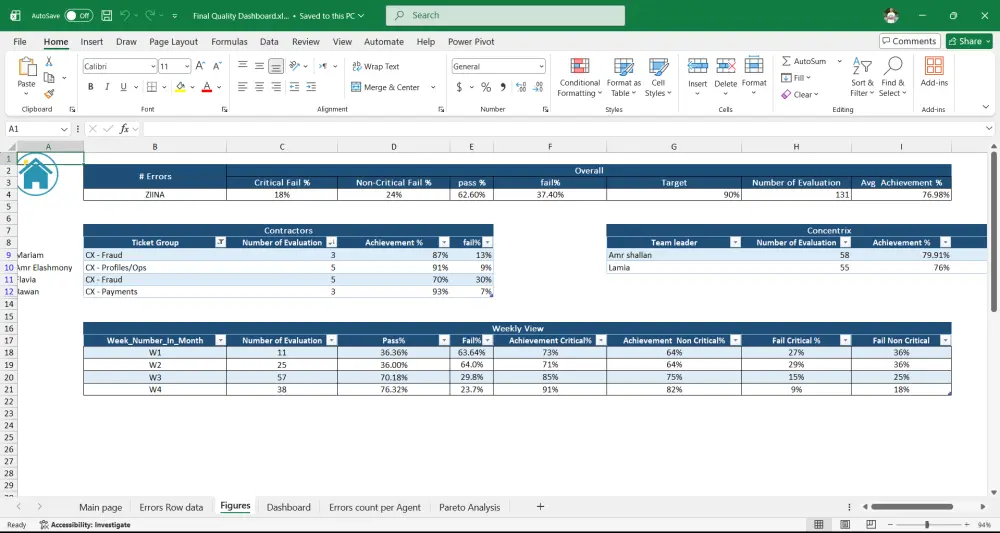Viewport: 1000px width, 533px height.
Task: Decrease the font size
Action: point(217,66)
